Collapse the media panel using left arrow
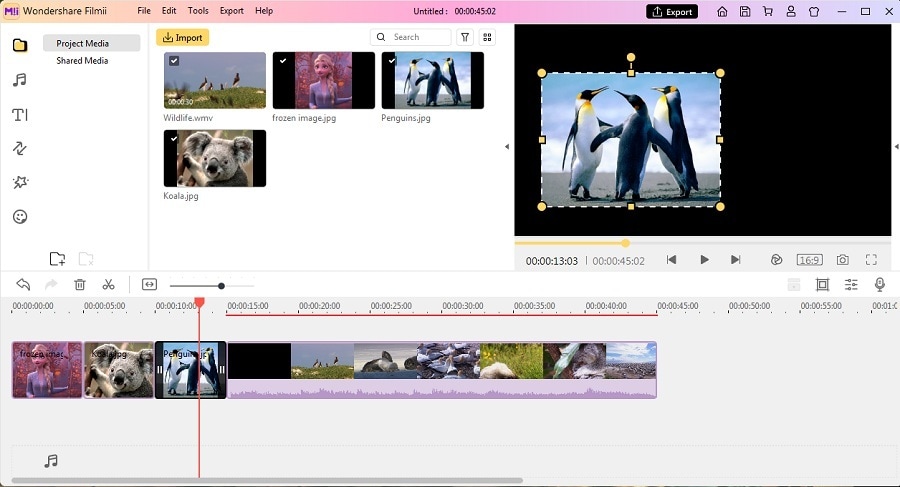 pos(507,147)
